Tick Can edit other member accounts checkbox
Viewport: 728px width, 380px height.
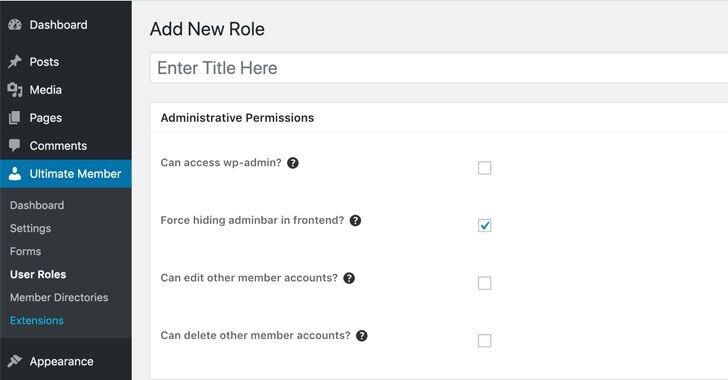click(484, 283)
